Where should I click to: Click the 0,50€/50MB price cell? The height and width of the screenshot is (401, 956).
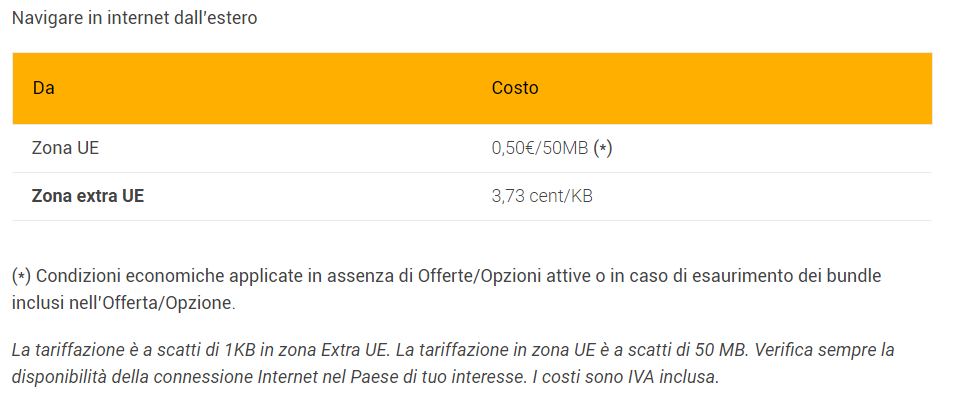pos(540,148)
